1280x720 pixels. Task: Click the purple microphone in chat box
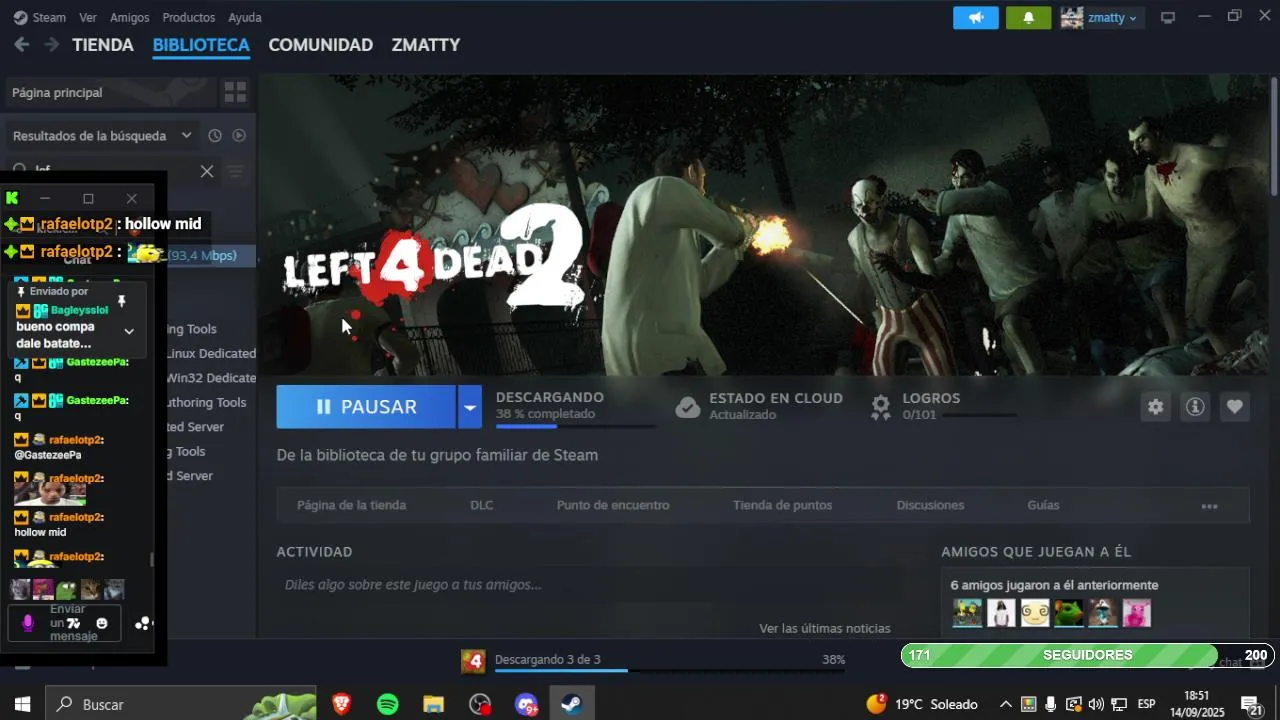coord(28,623)
